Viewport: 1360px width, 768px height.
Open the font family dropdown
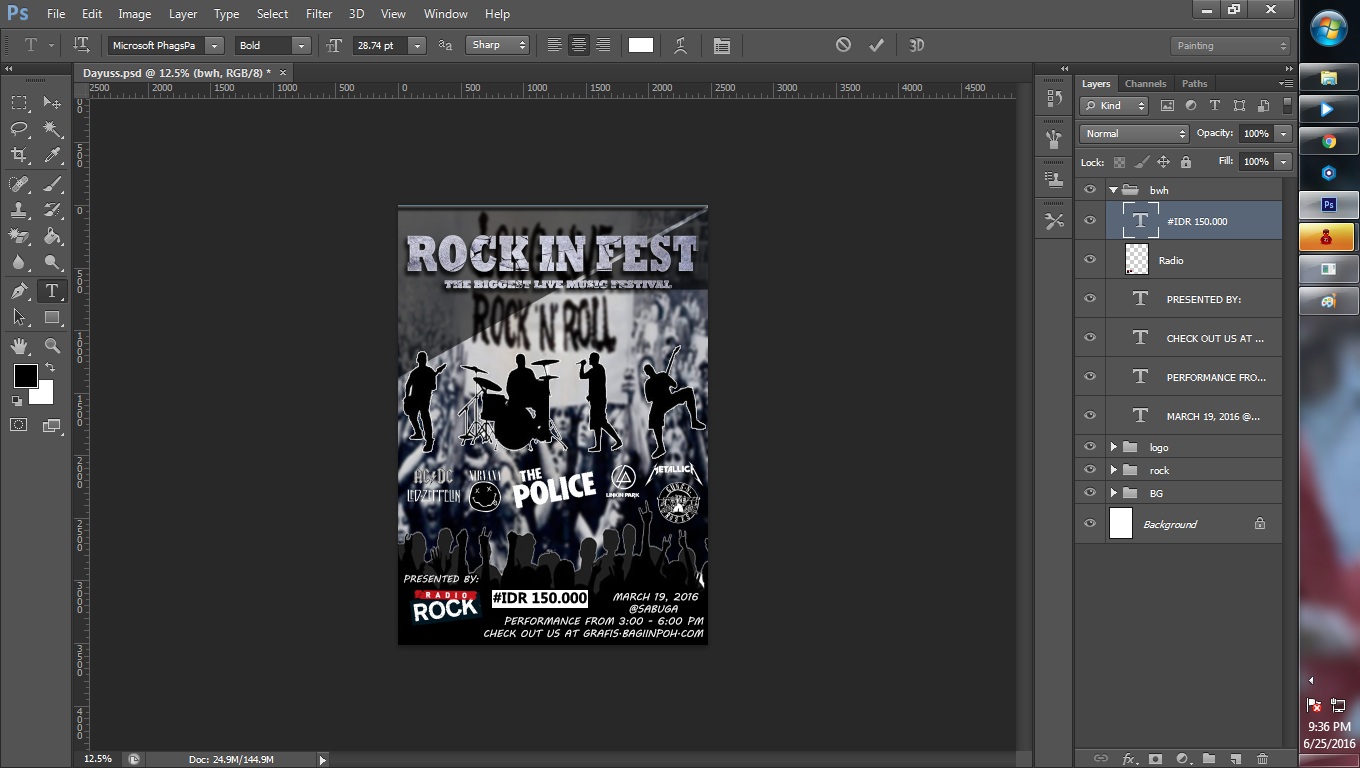(213, 45)
